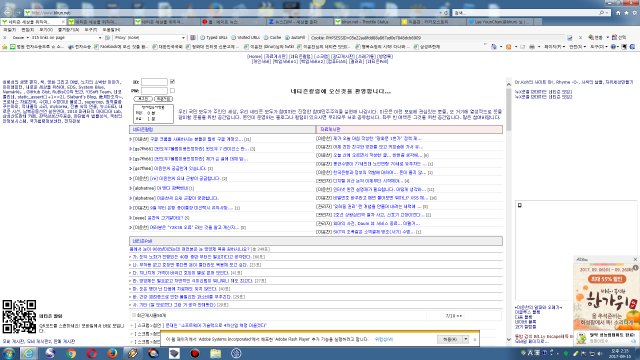640x360 pixels.
Task: Click the Allow button on the notification bar
Action: (x=450, y=339)
